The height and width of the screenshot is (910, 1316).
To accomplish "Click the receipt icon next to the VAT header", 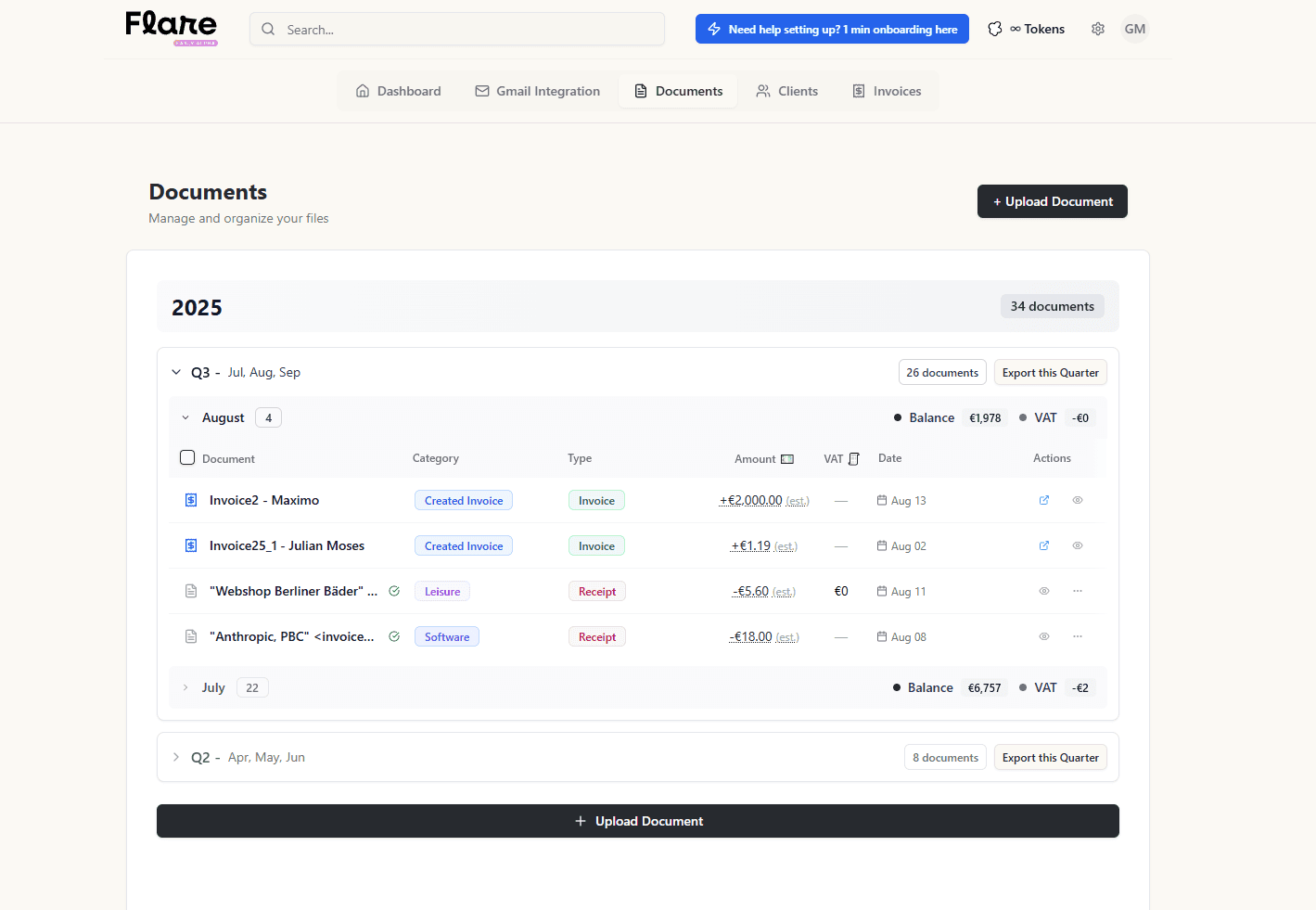I will click(x=855, y=458).
